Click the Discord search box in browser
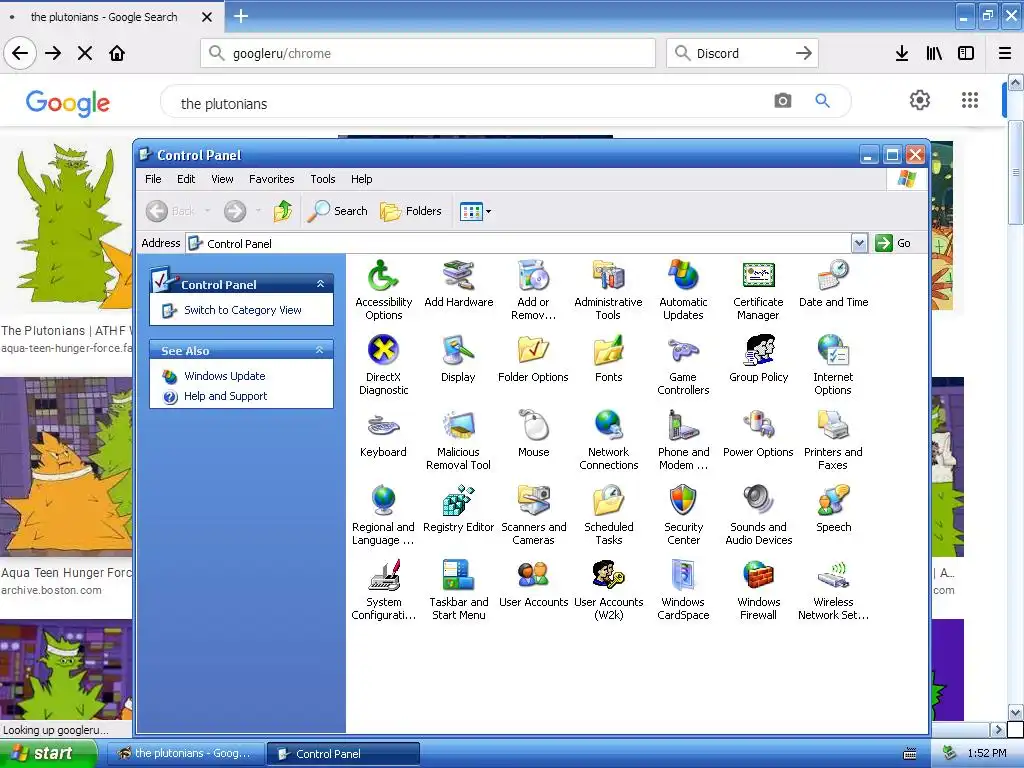The width and height of the screenshot is (1024, 768). coord(742,54)
